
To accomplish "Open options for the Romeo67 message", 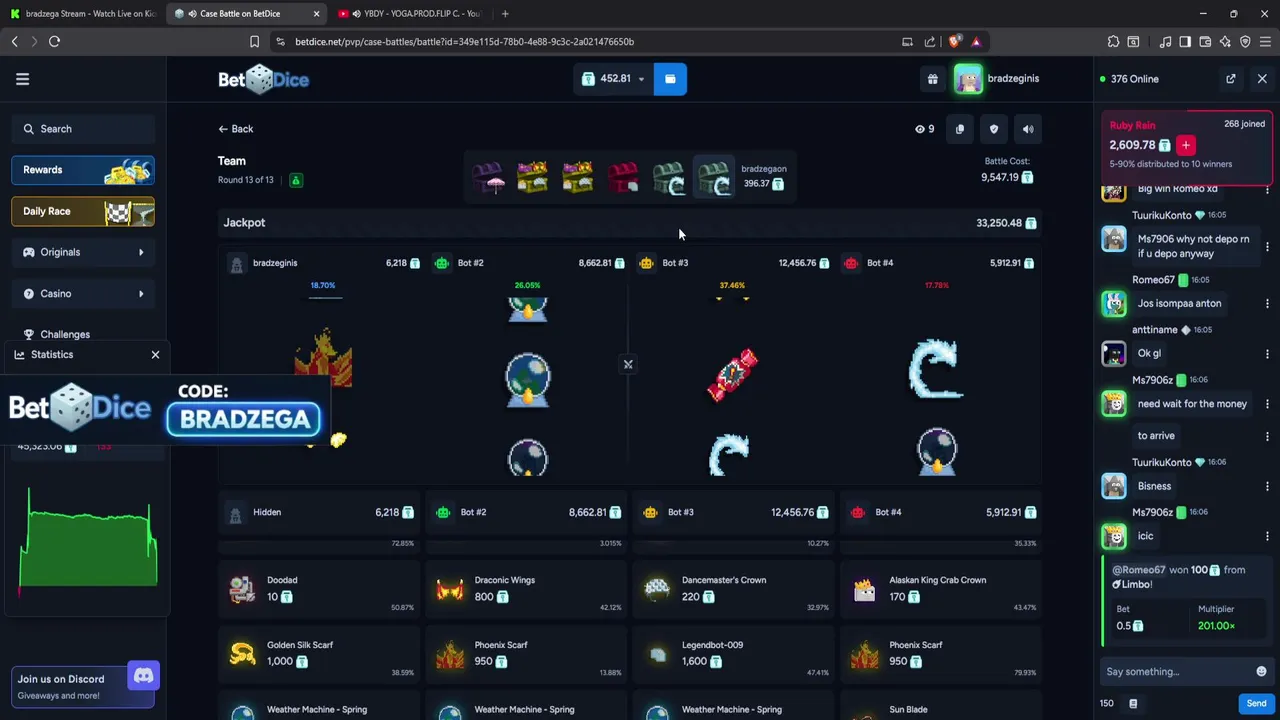I will (1267, 303).
